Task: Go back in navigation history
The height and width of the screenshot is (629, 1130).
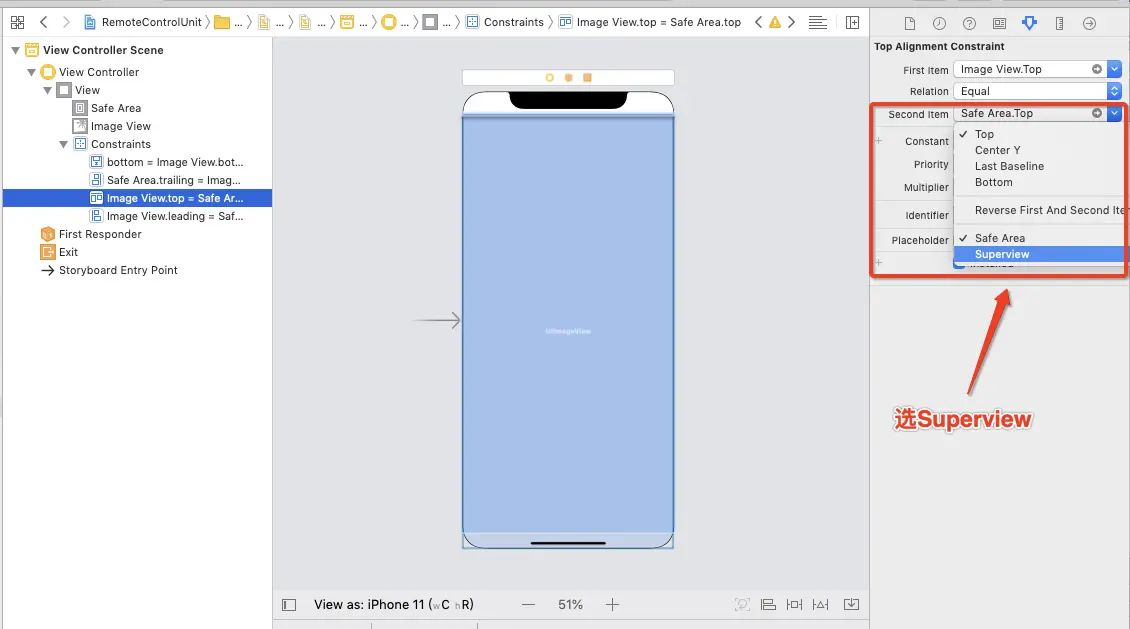Action: tap(44, 22)
